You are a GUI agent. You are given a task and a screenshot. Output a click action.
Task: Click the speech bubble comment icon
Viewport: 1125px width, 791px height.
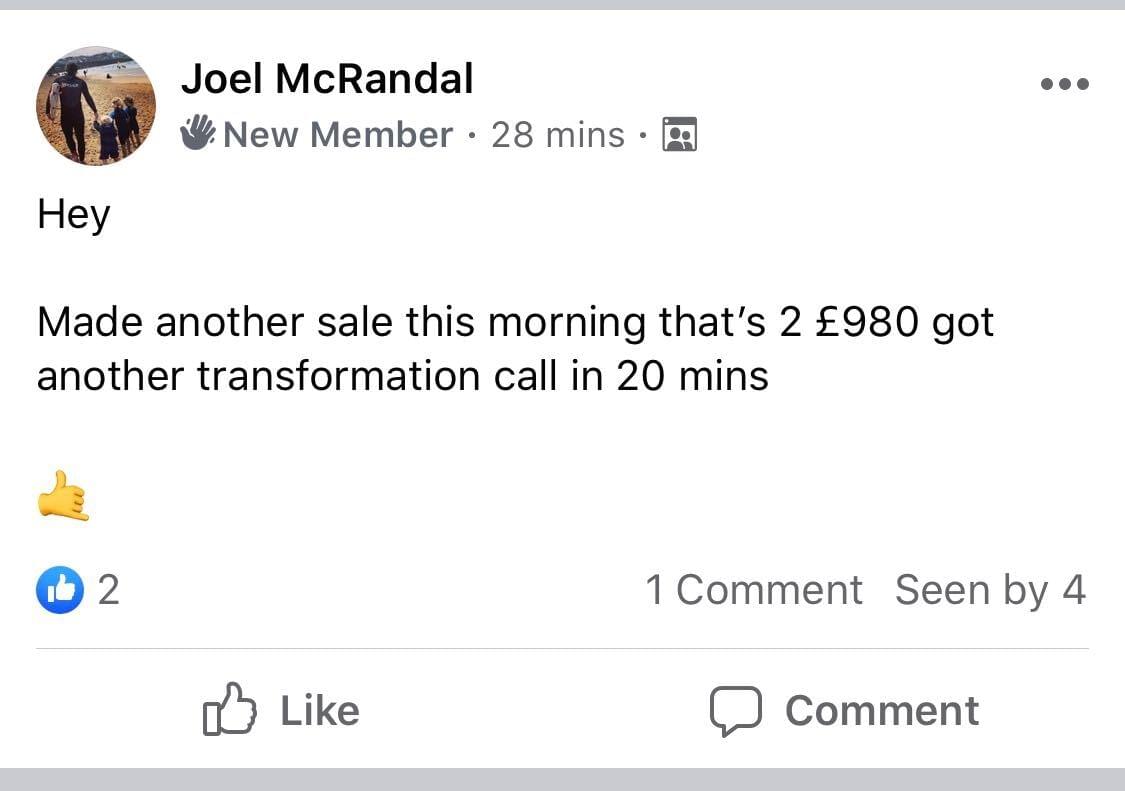coord(735,711)
